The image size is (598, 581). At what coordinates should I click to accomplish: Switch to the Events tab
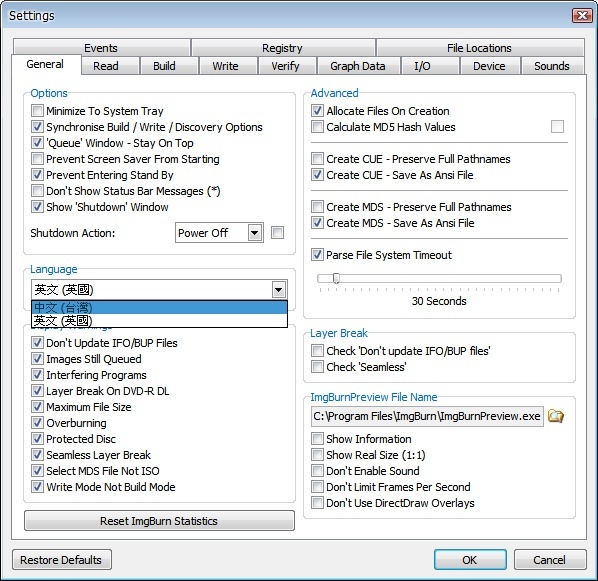101,48
